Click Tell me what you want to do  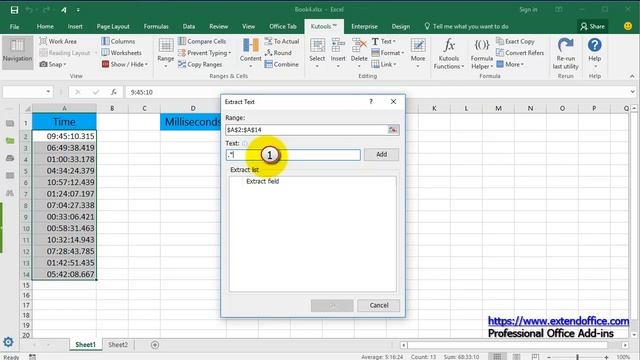pyautogui.click(x=467, y=26)
